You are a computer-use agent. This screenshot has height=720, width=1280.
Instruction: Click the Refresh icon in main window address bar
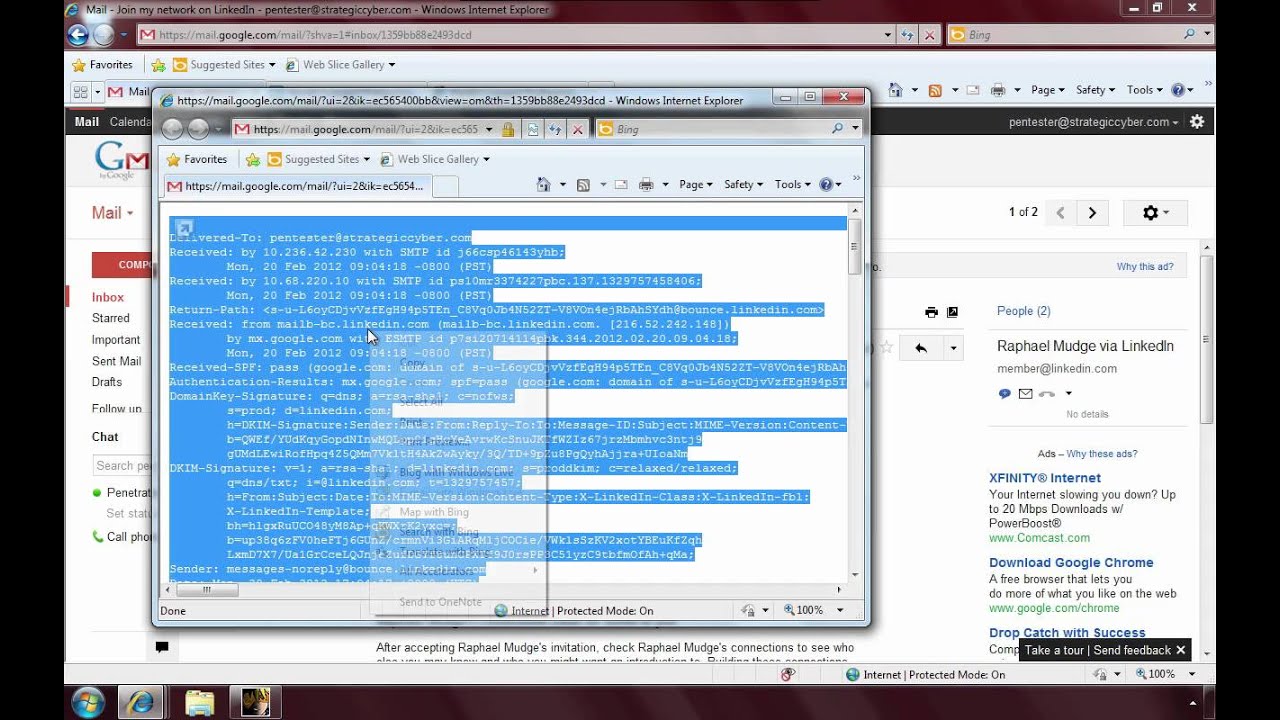(907, 34)
